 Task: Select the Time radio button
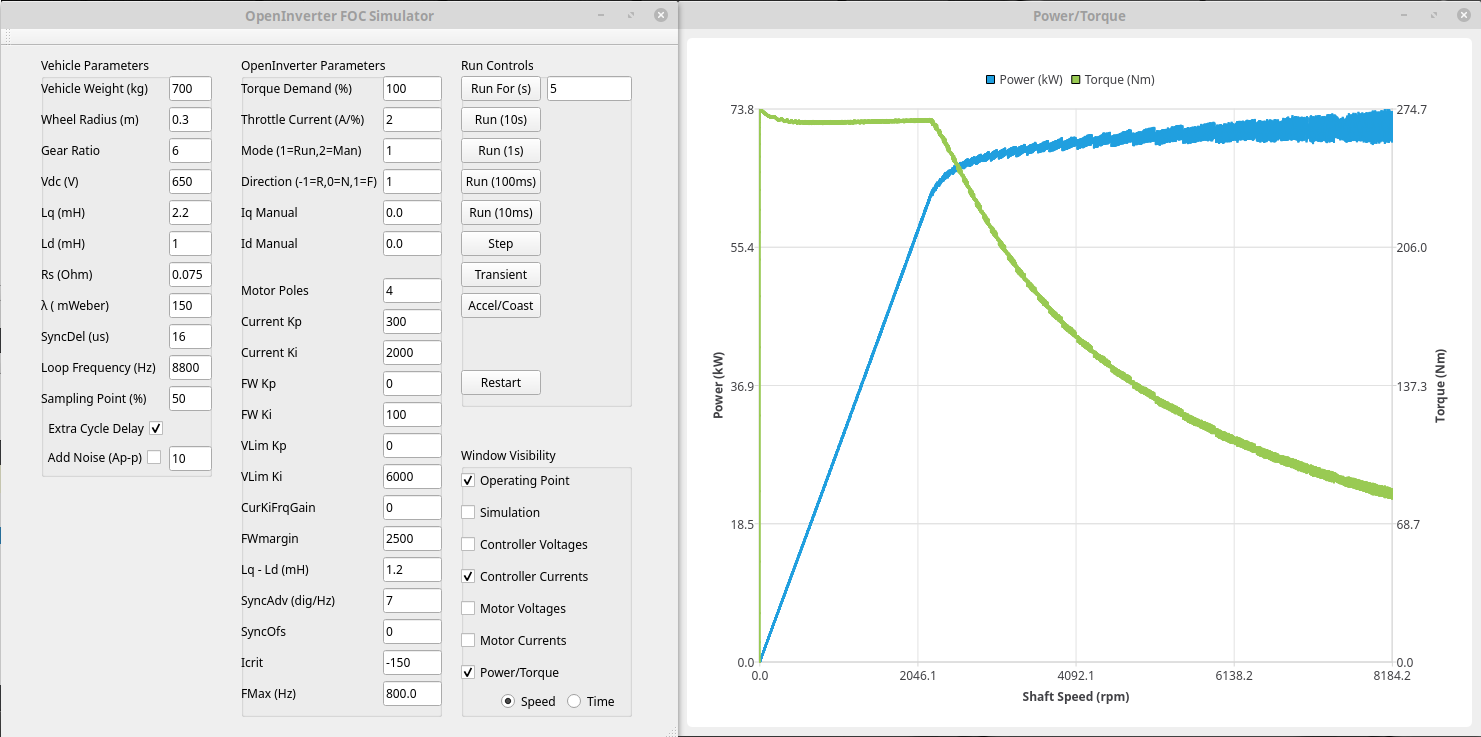pos(574,701)
